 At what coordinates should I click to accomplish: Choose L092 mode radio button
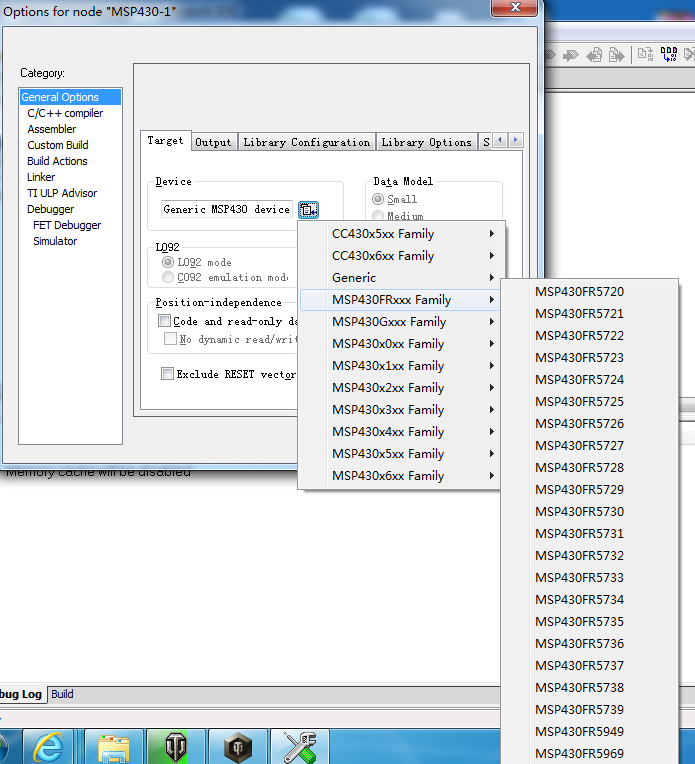(x=168, y=262)
